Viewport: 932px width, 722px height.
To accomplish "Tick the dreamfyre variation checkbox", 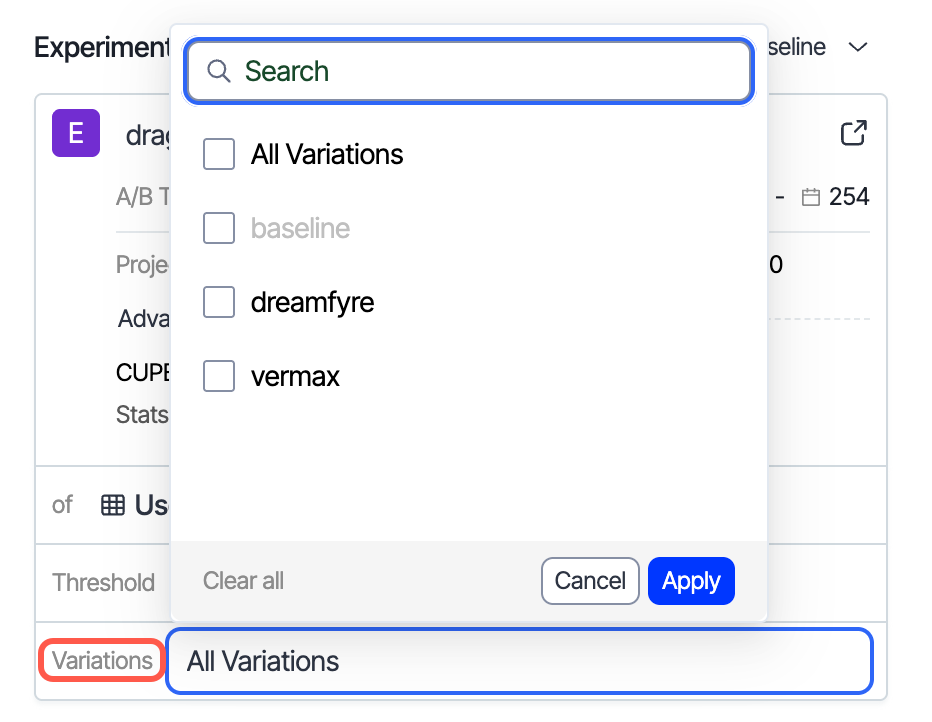I will coord(219,302).
